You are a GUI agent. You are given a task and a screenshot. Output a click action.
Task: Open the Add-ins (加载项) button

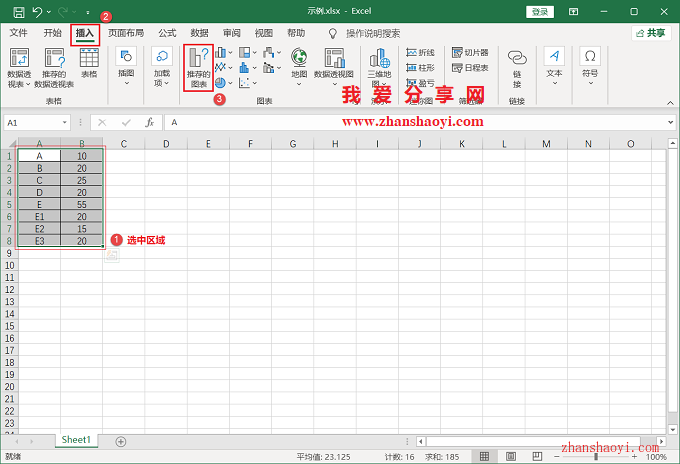click(x=162, y=66)
